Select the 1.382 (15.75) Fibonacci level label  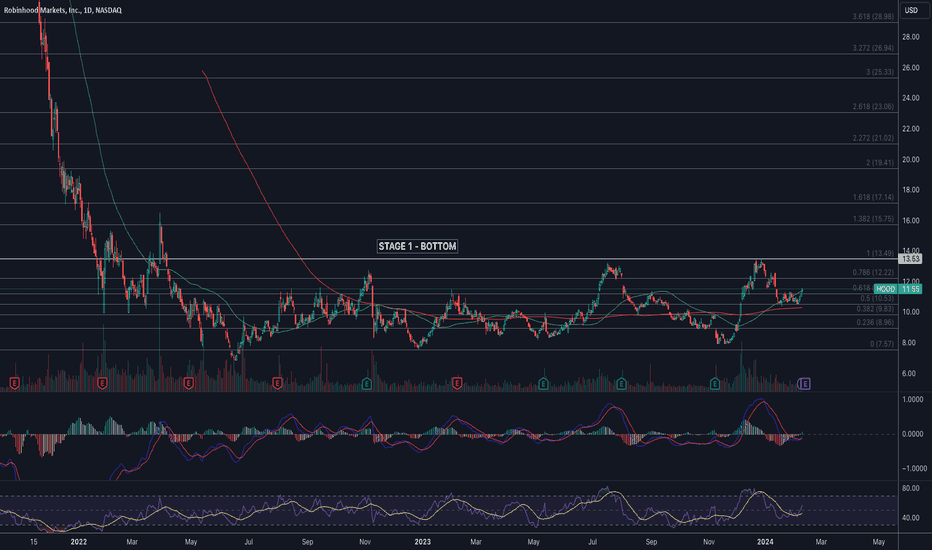coord(873,219)
